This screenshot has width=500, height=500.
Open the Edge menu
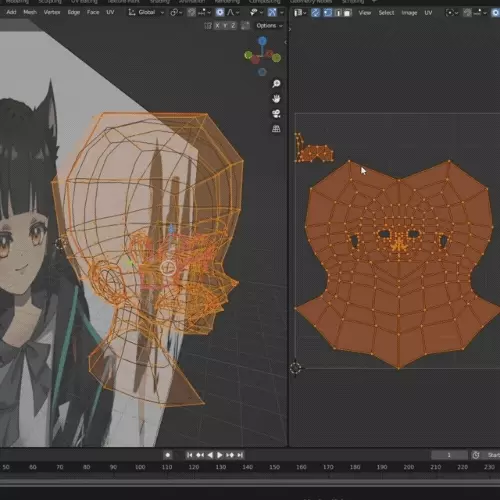pyautogui.click(x=74, y=12)
